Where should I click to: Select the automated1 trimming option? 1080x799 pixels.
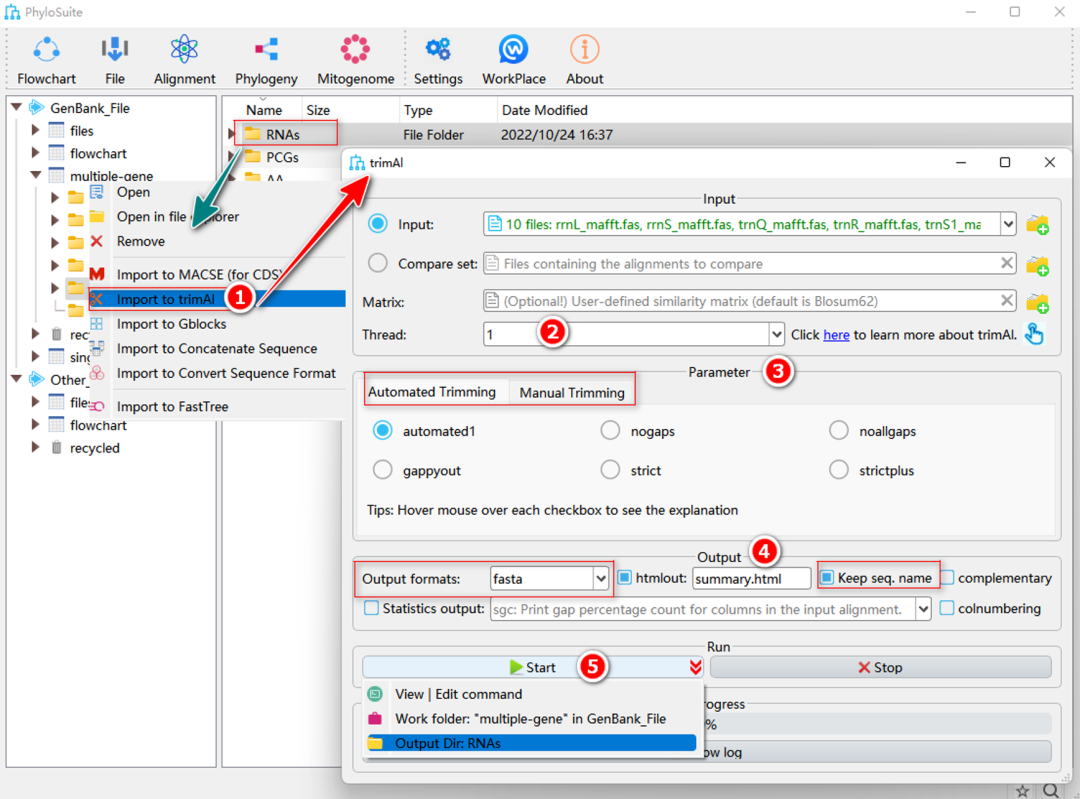(382, 430)
